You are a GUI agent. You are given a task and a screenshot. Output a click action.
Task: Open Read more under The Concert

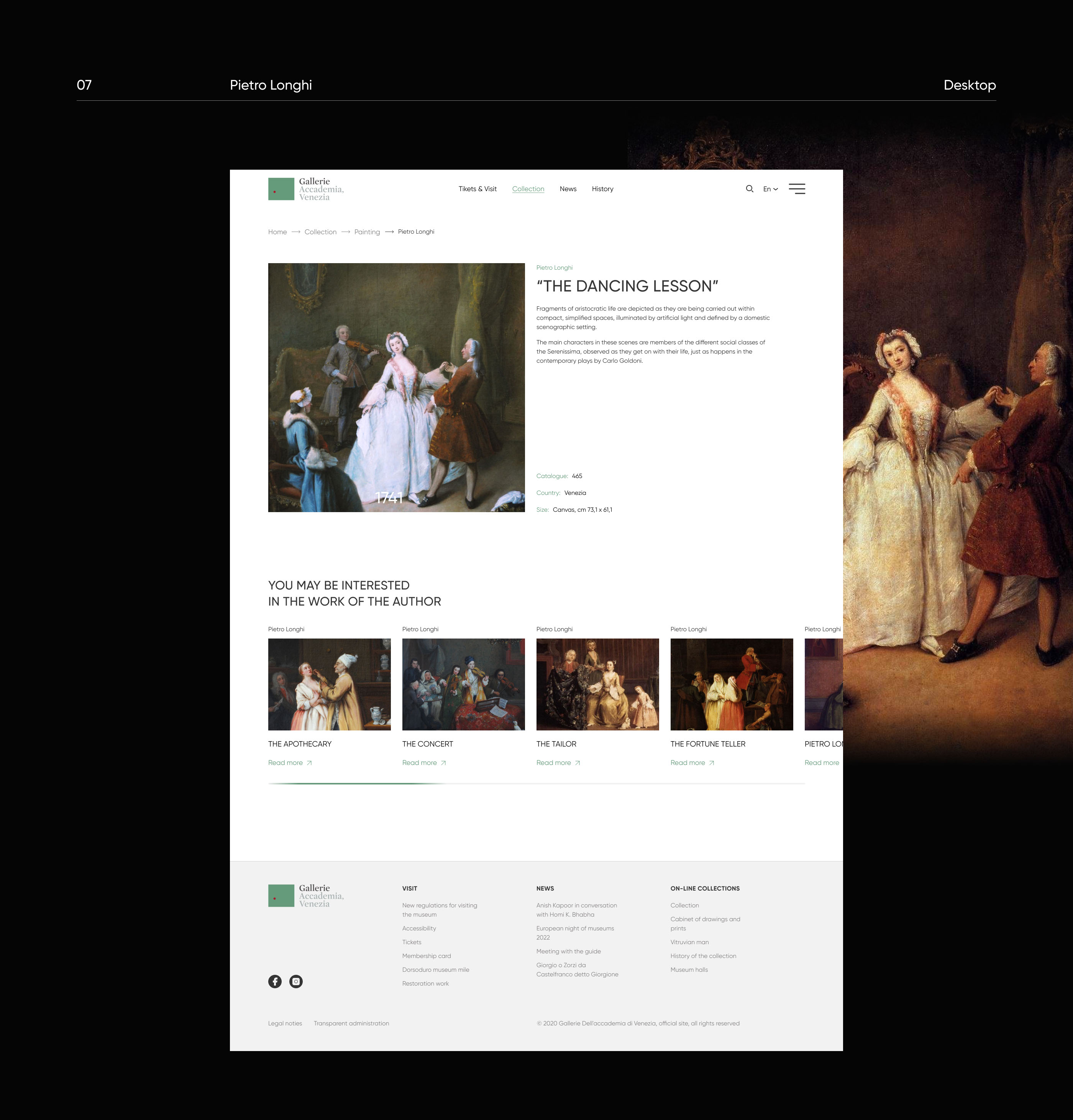[x=420, y=763]
